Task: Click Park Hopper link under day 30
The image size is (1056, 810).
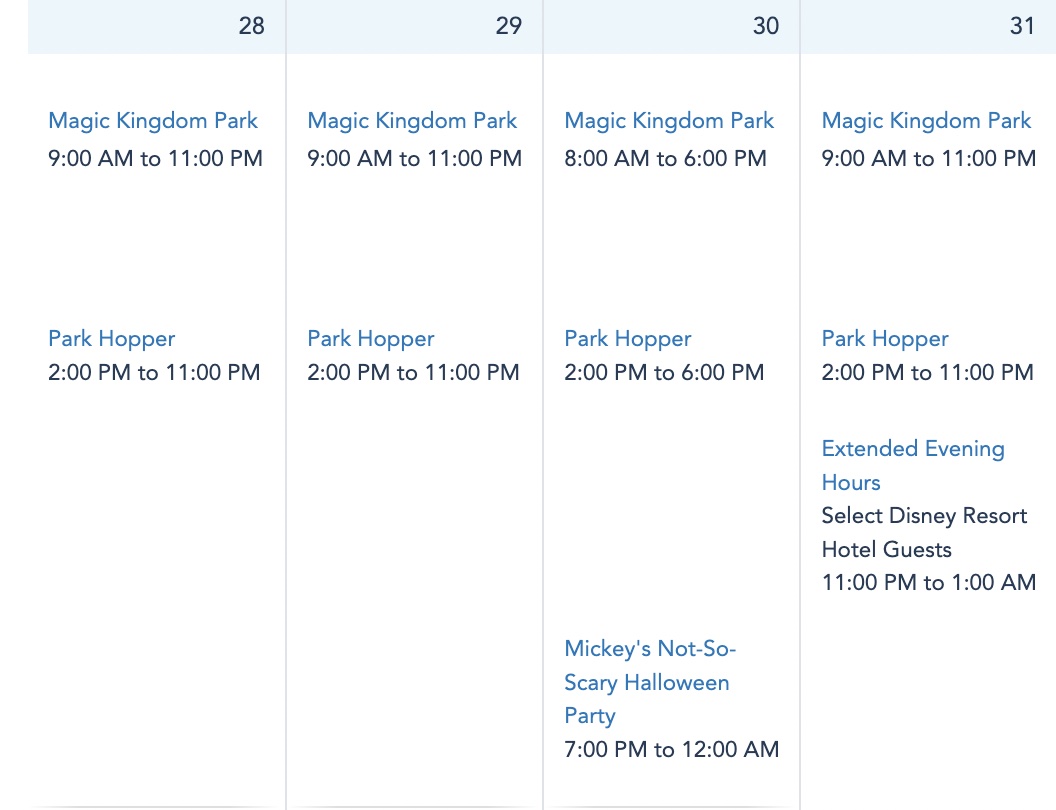Action: coord(627,339)
